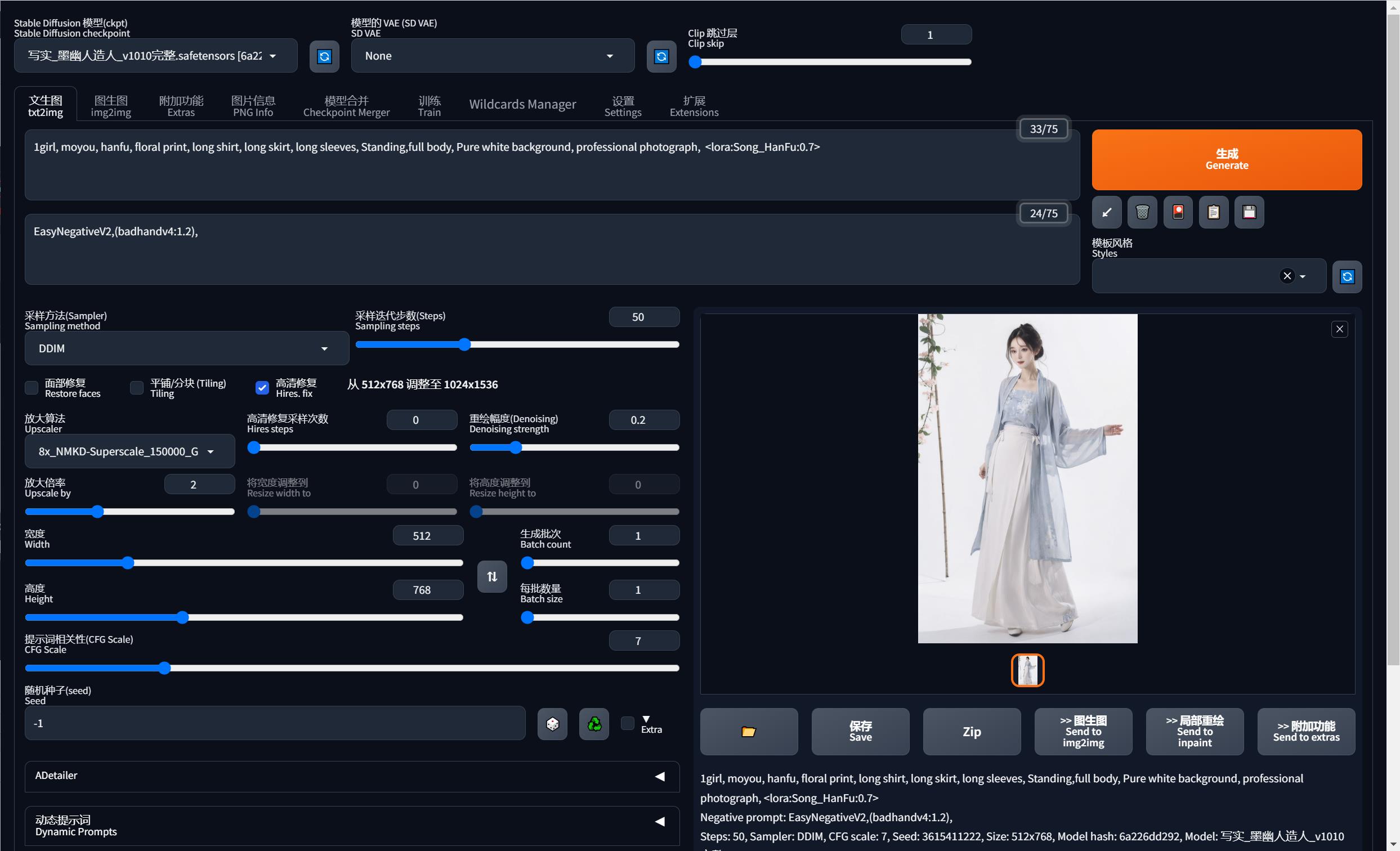Open the Stable Diffusion checkpoint dropdown
Viewport: 1400px width, 851px height.
pyautogui.click(x=156, y=56)
